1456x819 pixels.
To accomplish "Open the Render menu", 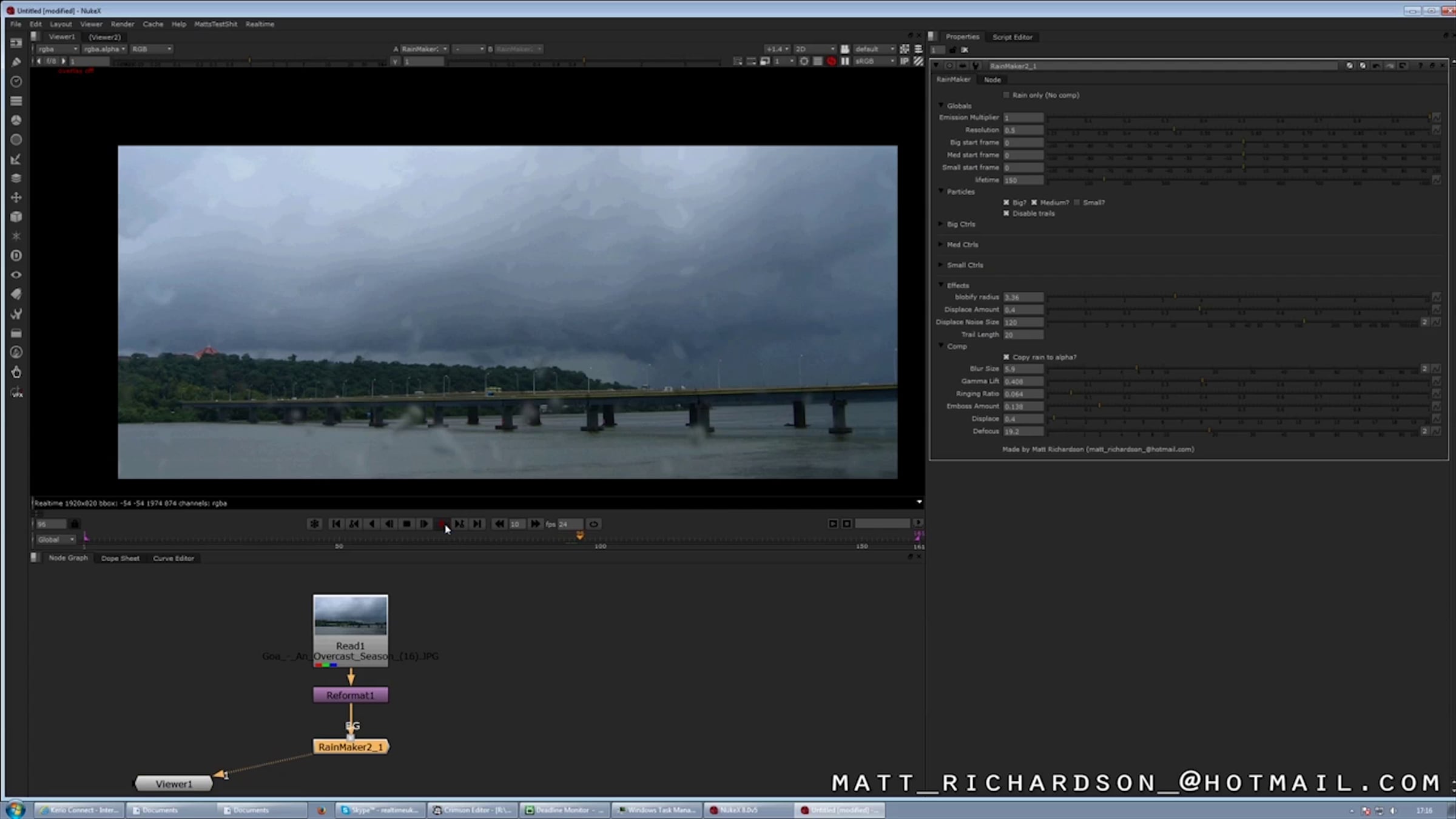I will click(x=123, y=24).
